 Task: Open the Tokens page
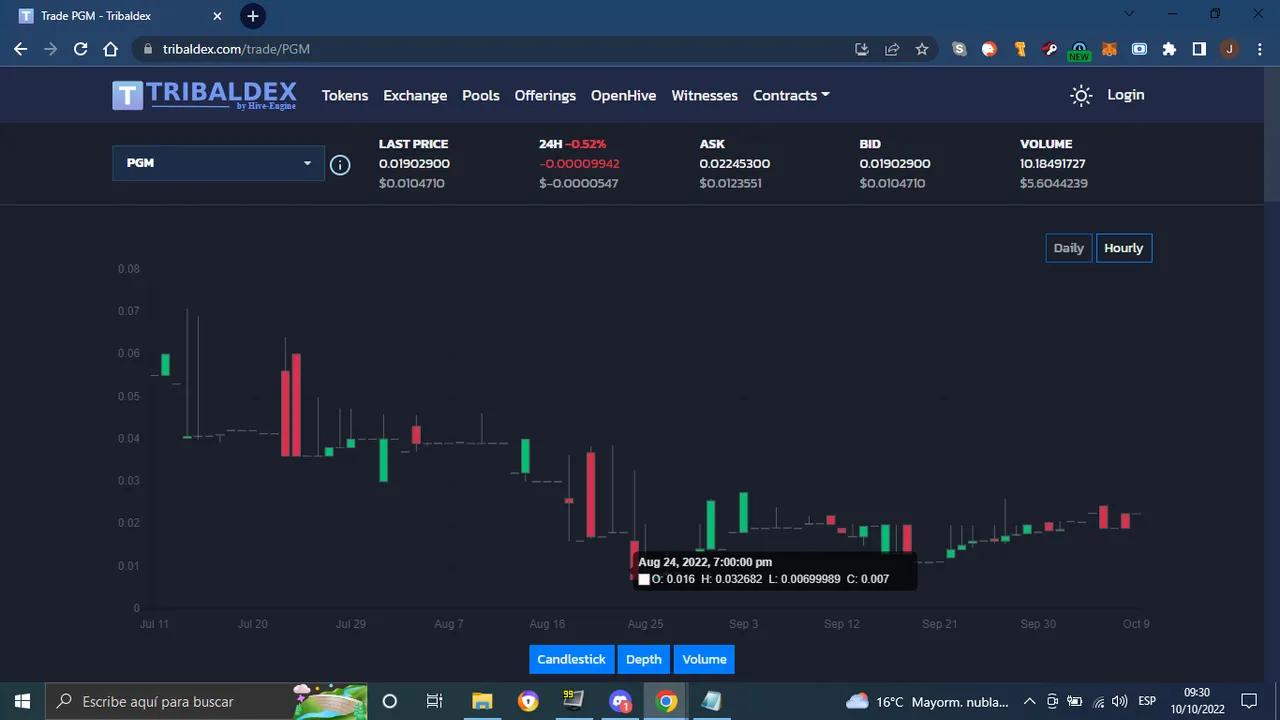click(345, 95)
